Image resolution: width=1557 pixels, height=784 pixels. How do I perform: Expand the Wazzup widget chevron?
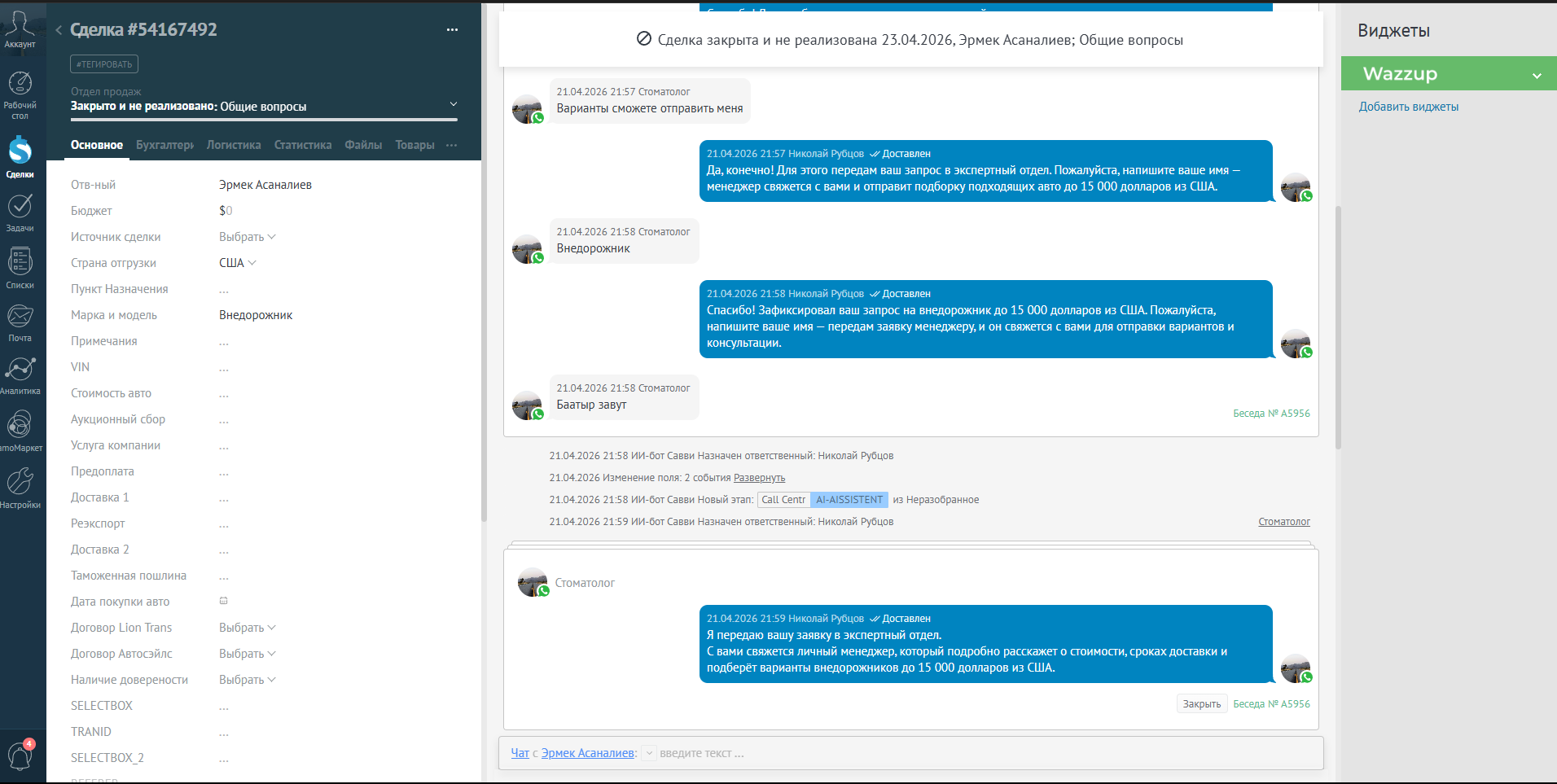(1537, 76)
